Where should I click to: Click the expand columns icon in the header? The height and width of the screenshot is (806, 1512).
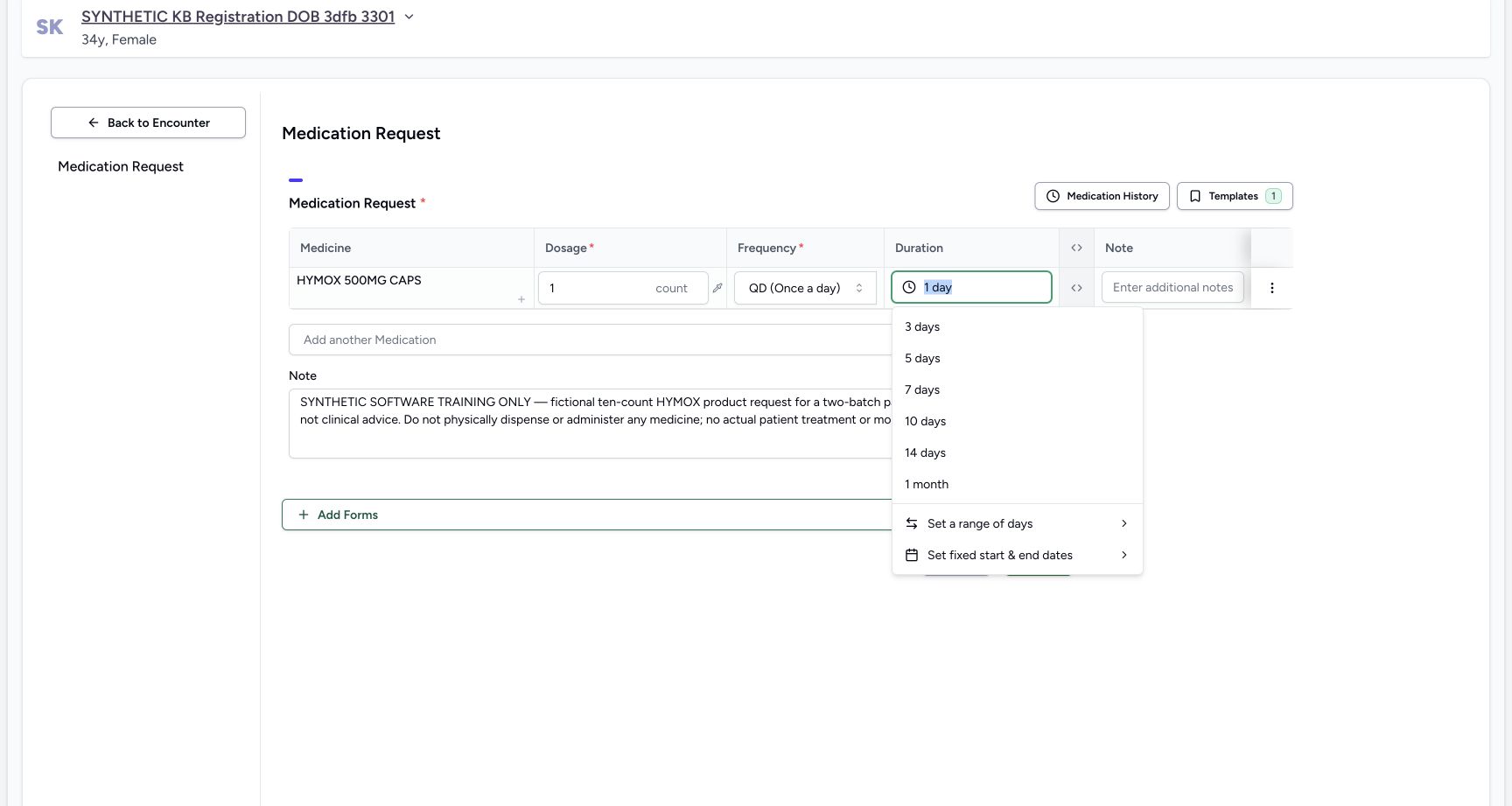pos(1076,248)
